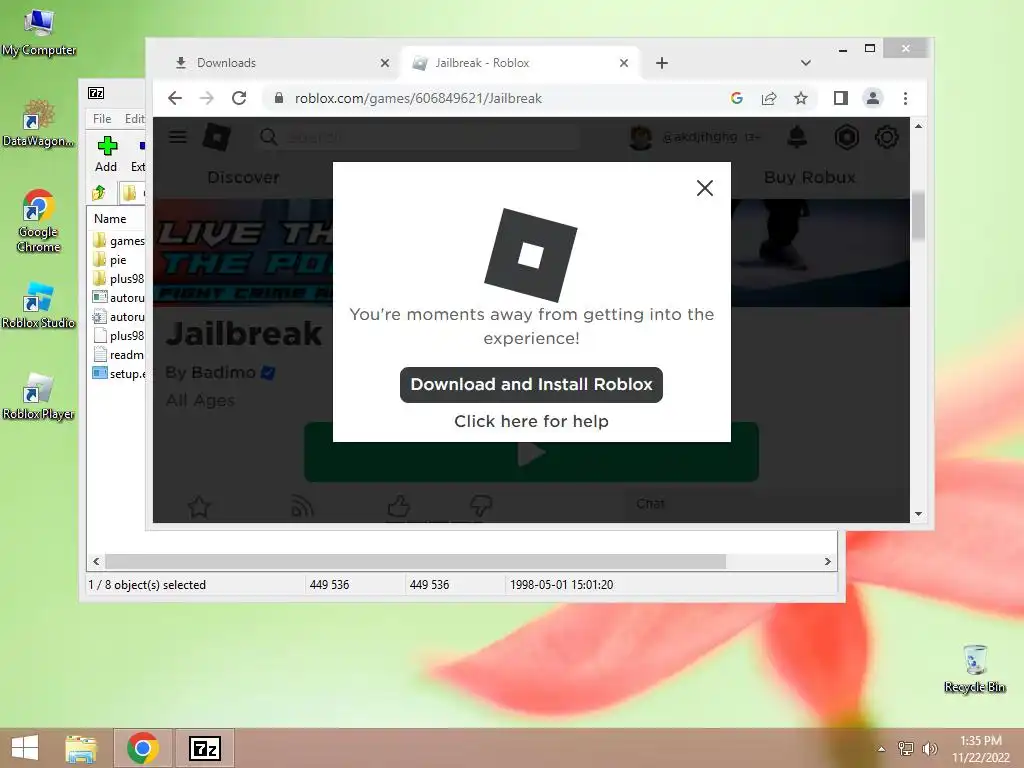Image resolution: width=1024 pixels, height=768 pixels.
Task: Open My Computer desktop icon
Action: click(x=39, y=33)
